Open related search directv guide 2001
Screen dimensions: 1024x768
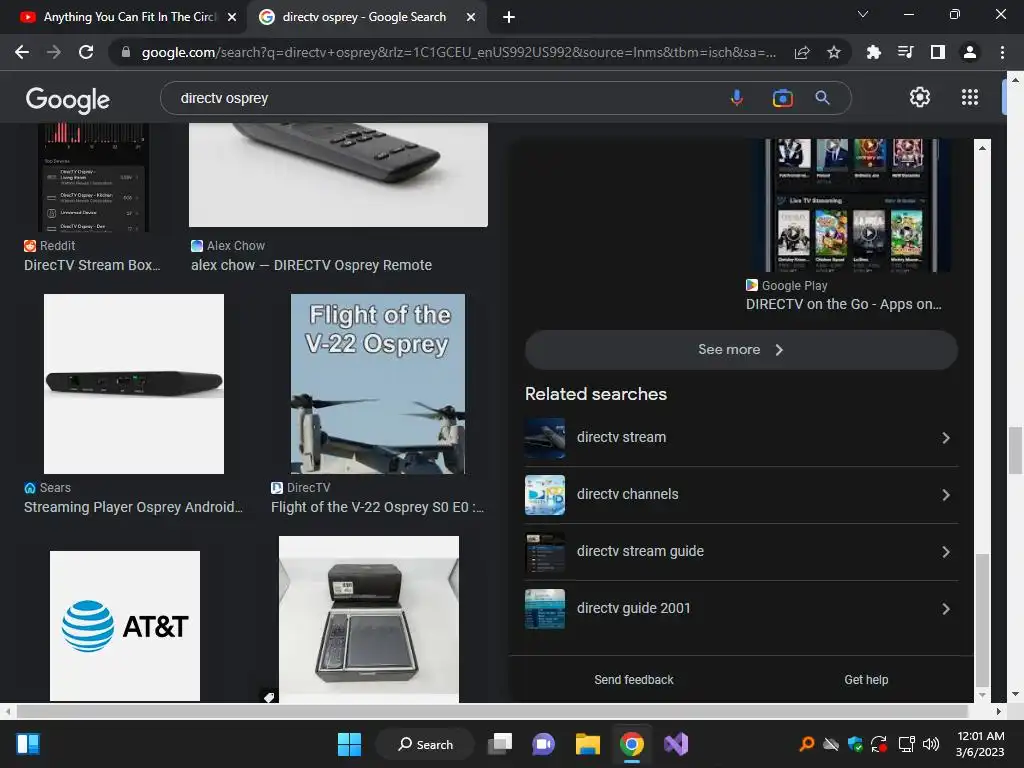pos(741,609)
